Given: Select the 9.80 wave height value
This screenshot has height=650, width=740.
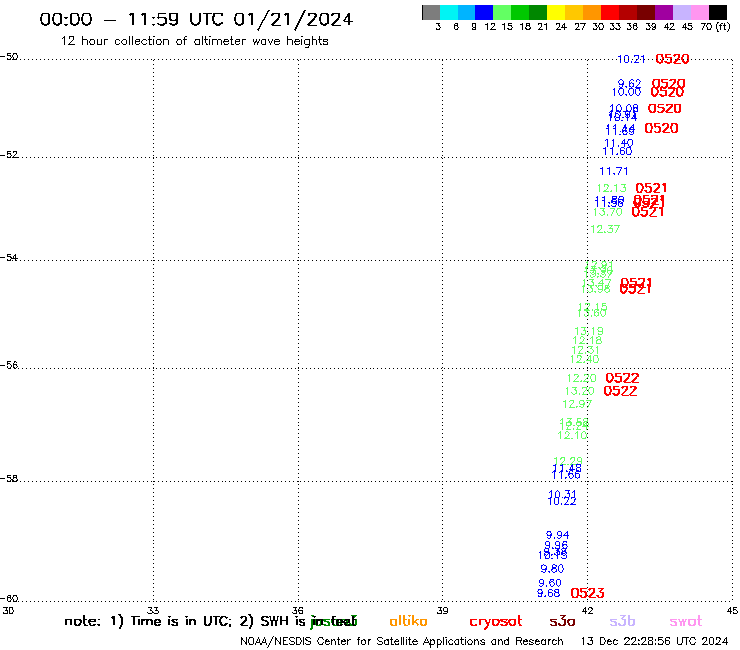Looking at the screenshot, I should tap(552, 569).
